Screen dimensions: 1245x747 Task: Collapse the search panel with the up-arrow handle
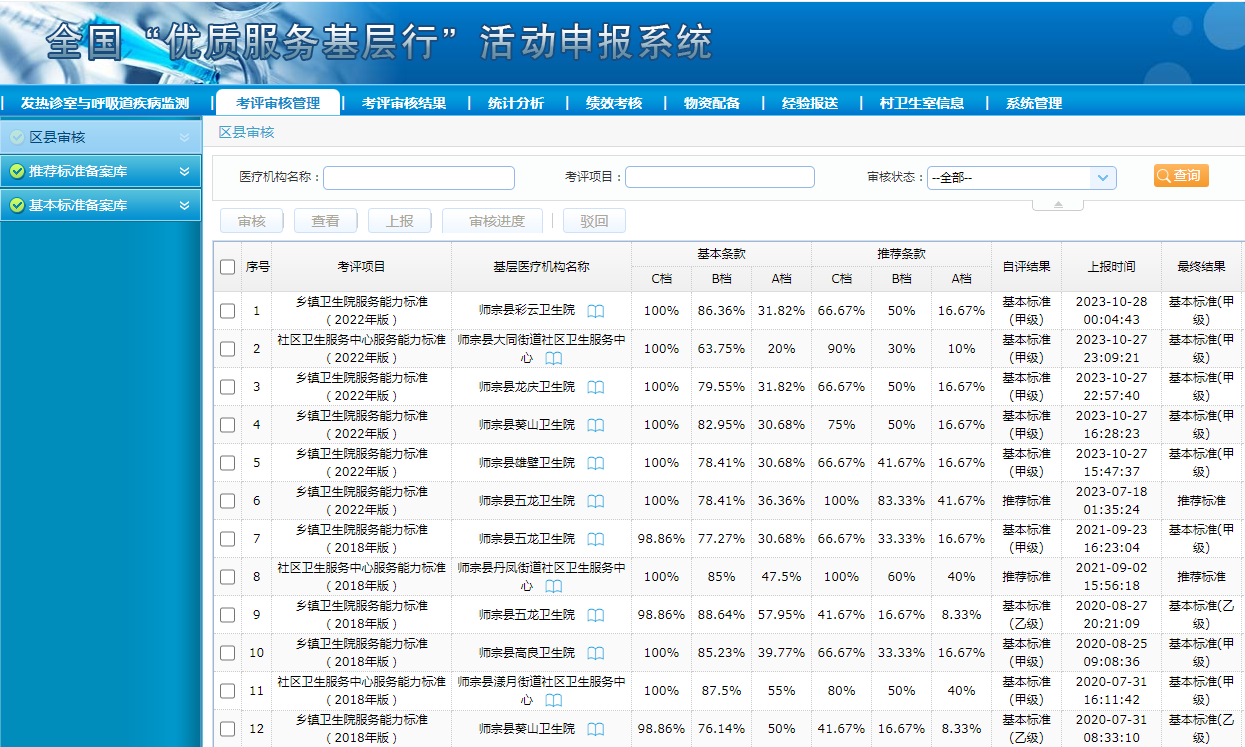(x=1059, y=204)
